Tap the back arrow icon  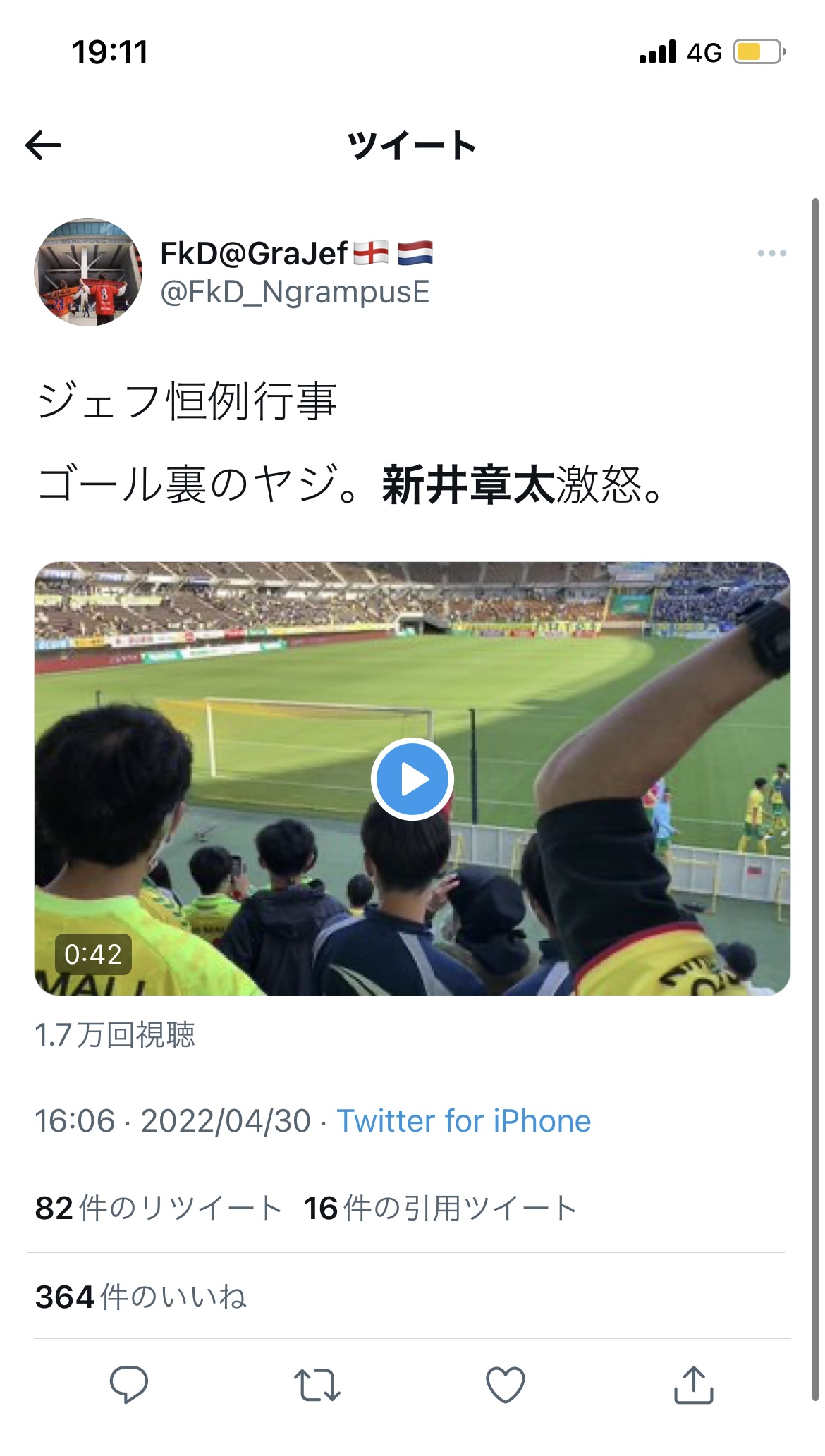tap(43, 146)
